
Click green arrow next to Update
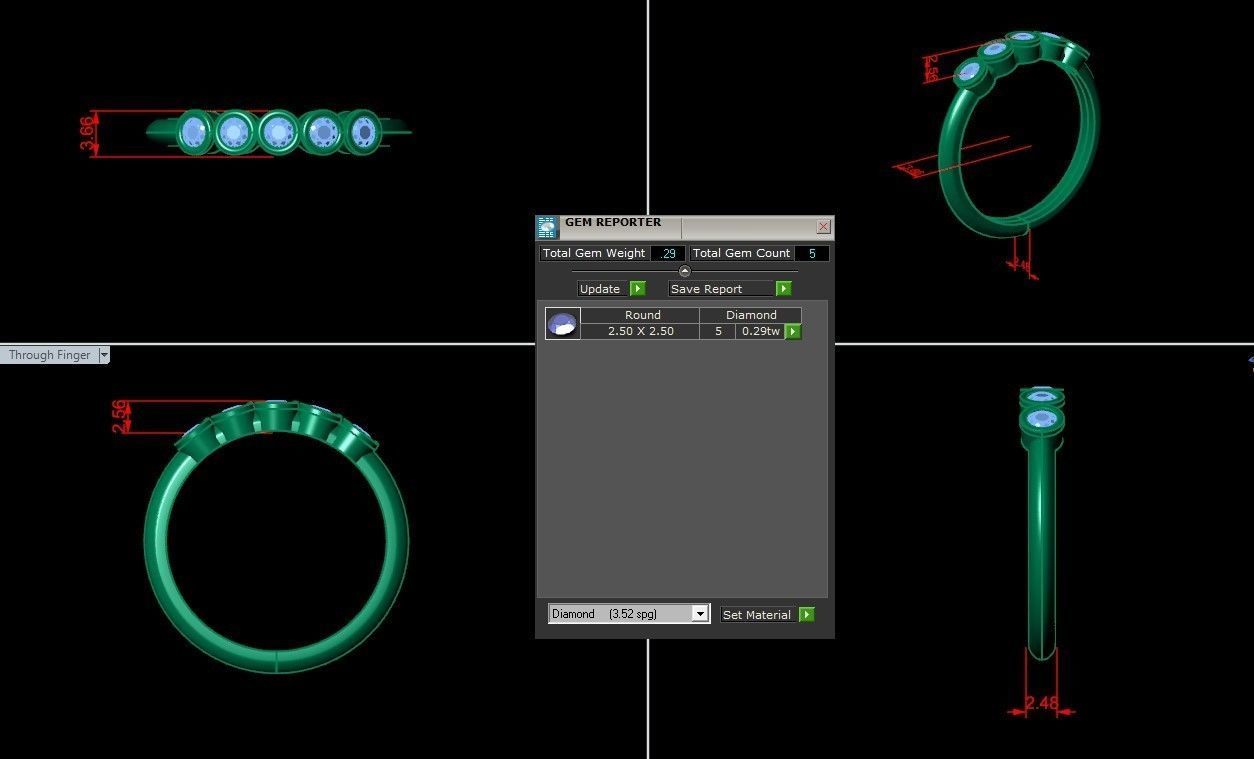638,289
